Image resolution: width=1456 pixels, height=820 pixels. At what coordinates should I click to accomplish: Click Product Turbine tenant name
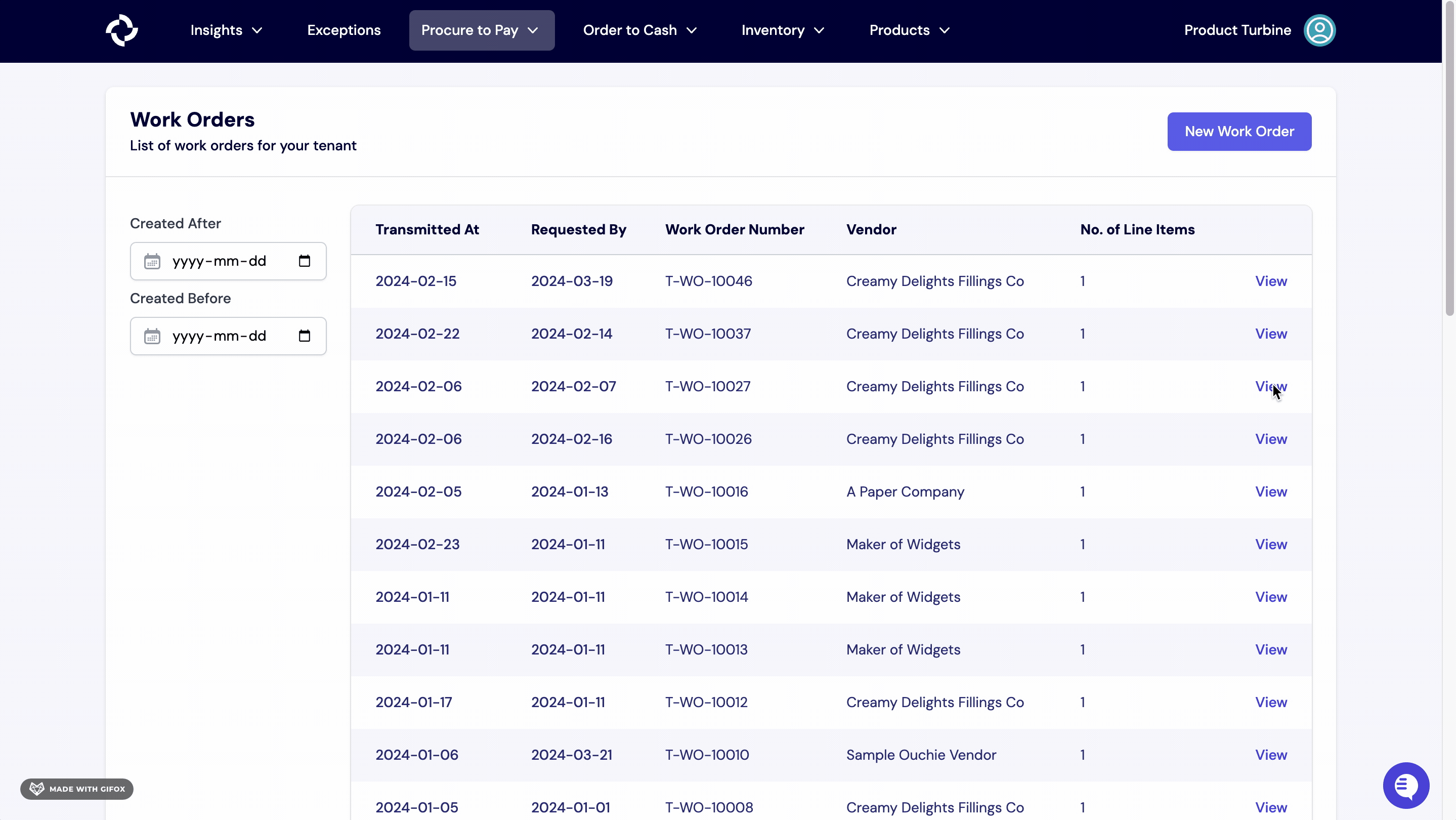[x=1237, y=30]
